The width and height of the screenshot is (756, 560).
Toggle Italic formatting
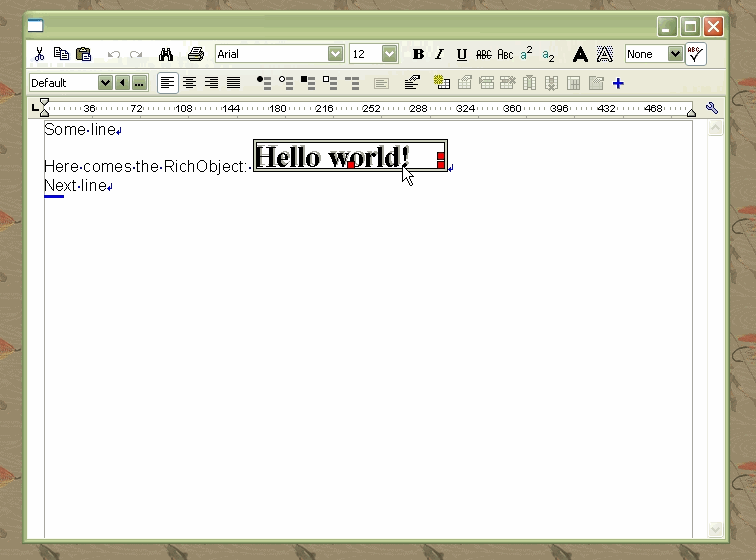tap(439, 55)
